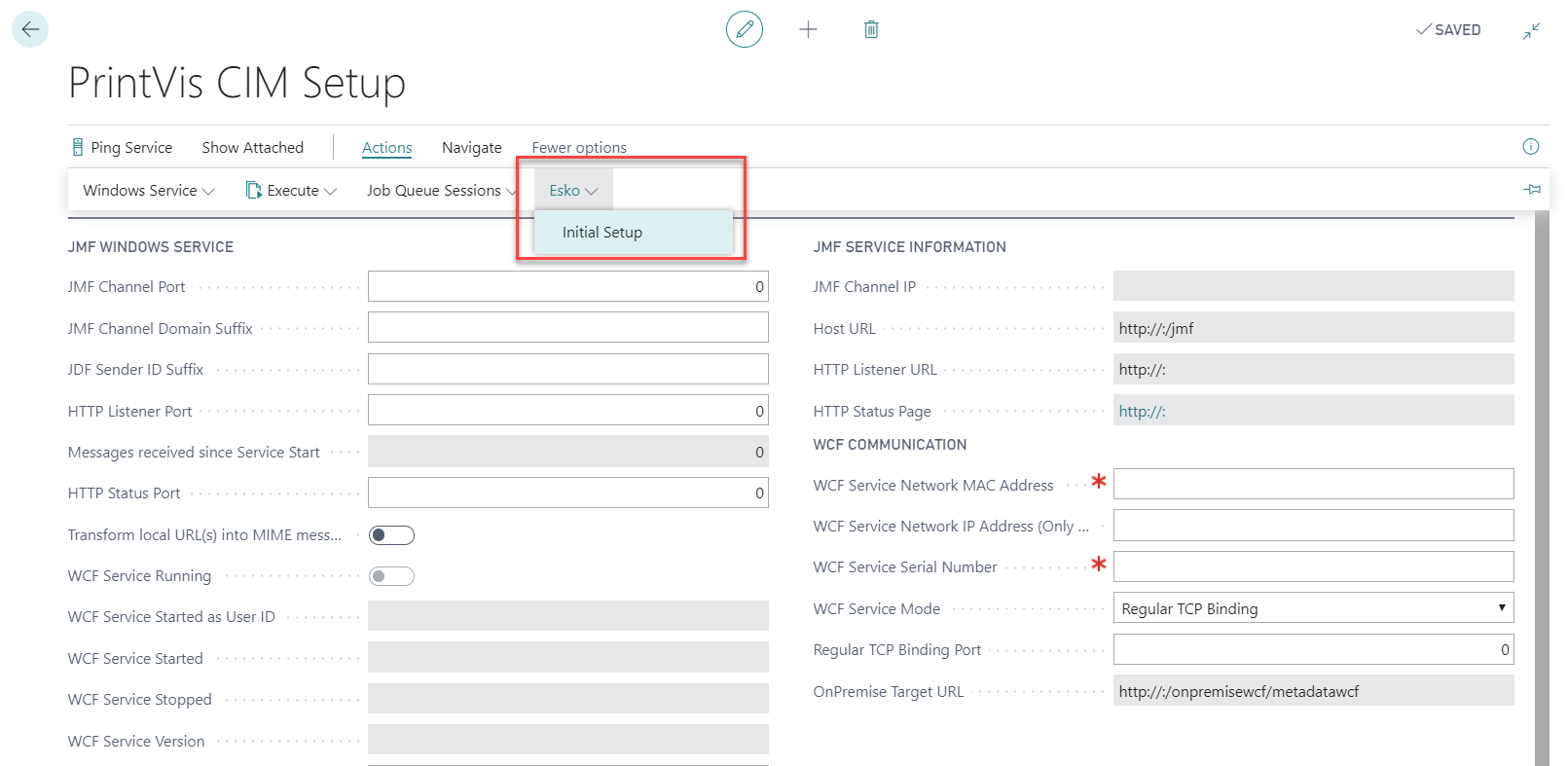Toggle the WCF Service Running switch
The image size is (1568, 766).
[391, 576]
